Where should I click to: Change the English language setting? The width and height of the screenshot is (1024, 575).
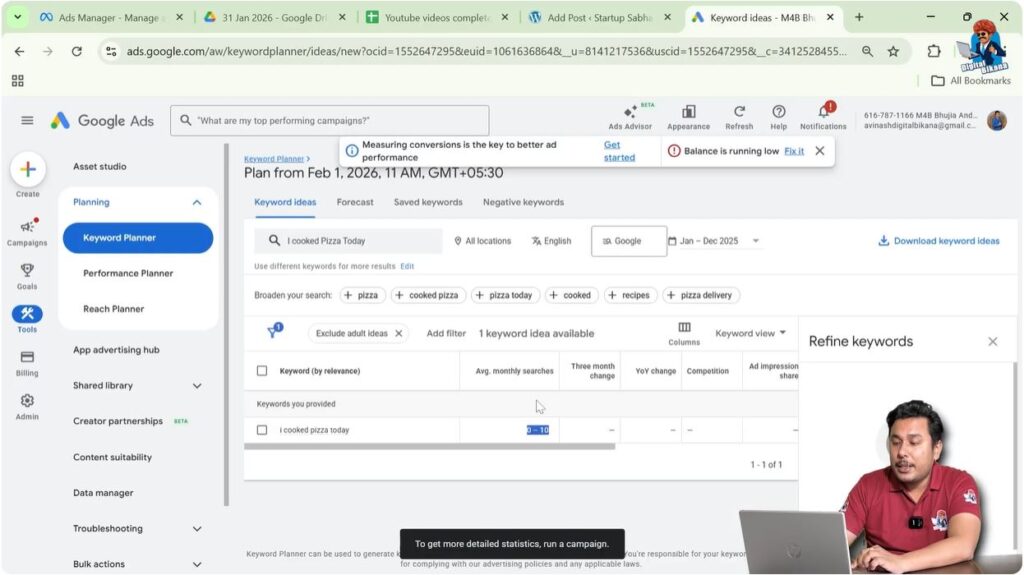point(551,240)
